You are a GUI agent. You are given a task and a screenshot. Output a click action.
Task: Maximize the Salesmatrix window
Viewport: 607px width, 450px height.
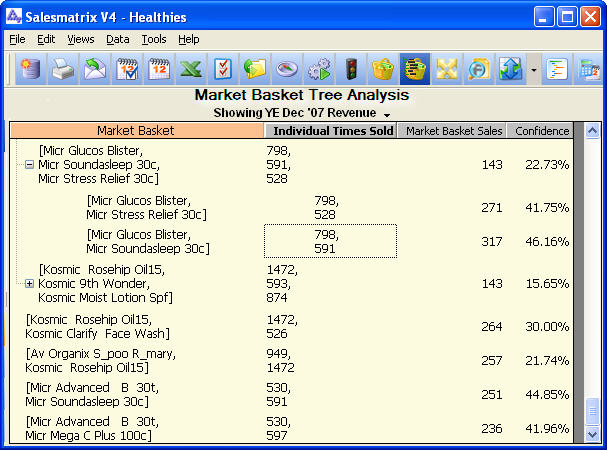pos(567,17)
